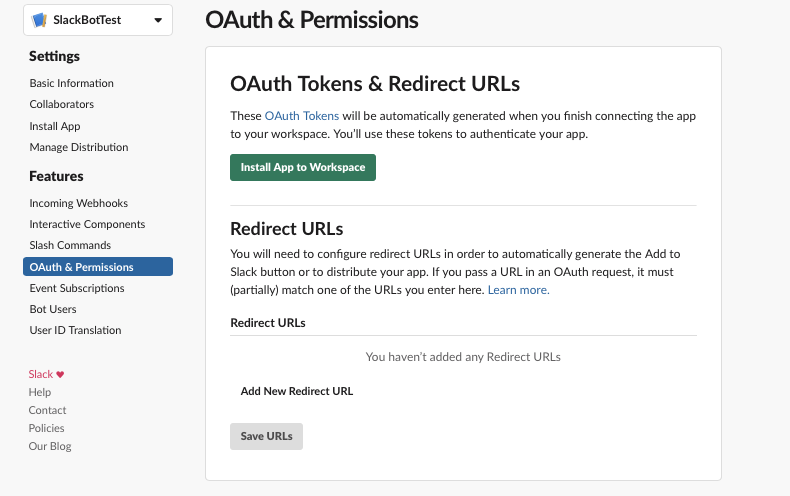Open the Bot Users page
The width and height of the screenshot is (790, 496).
(x=53, y=309)
